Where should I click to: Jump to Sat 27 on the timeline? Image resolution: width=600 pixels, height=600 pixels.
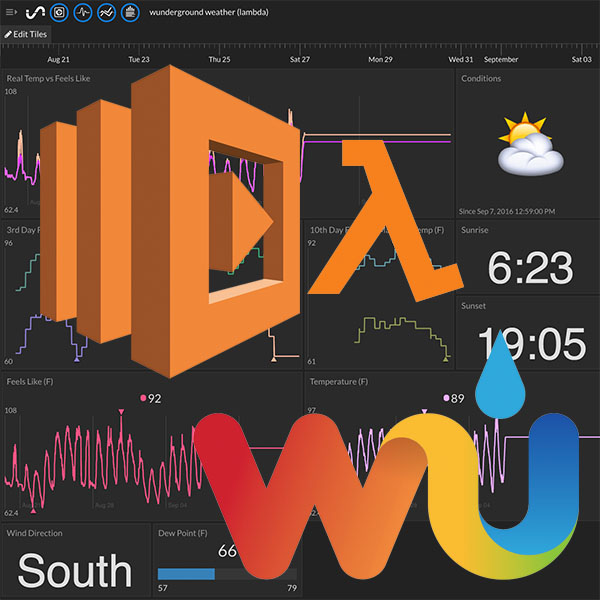click(300, 59)
